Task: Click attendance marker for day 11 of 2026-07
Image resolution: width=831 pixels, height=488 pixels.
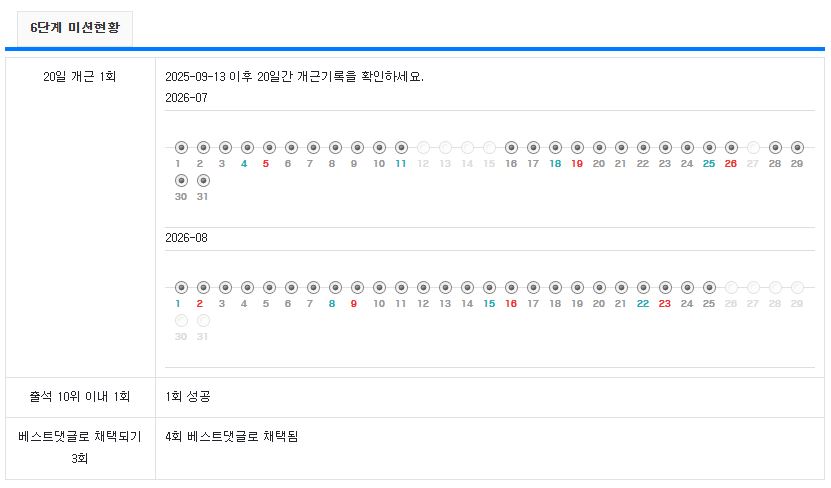Action: click(401, 147)
